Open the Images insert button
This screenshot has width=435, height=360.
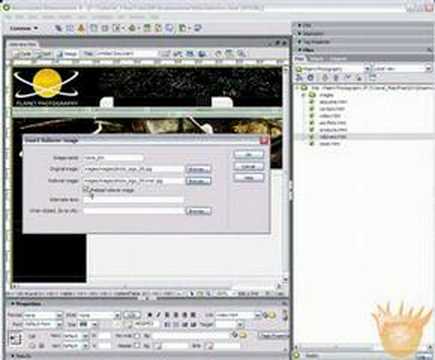click(x=117, y=28)
